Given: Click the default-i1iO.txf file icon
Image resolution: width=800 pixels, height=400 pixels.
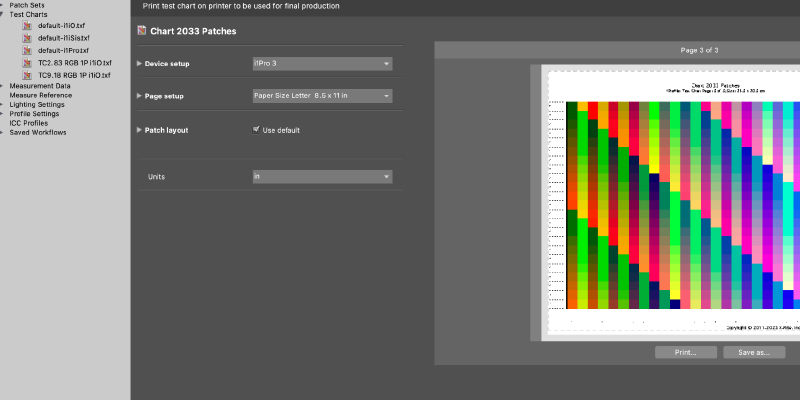Looking at the screenshot, I should click(27, 26).
